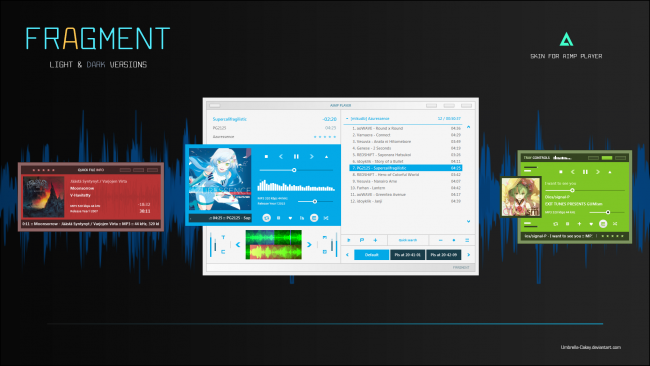Click playlist scroll-down chevron

[468, 221]
